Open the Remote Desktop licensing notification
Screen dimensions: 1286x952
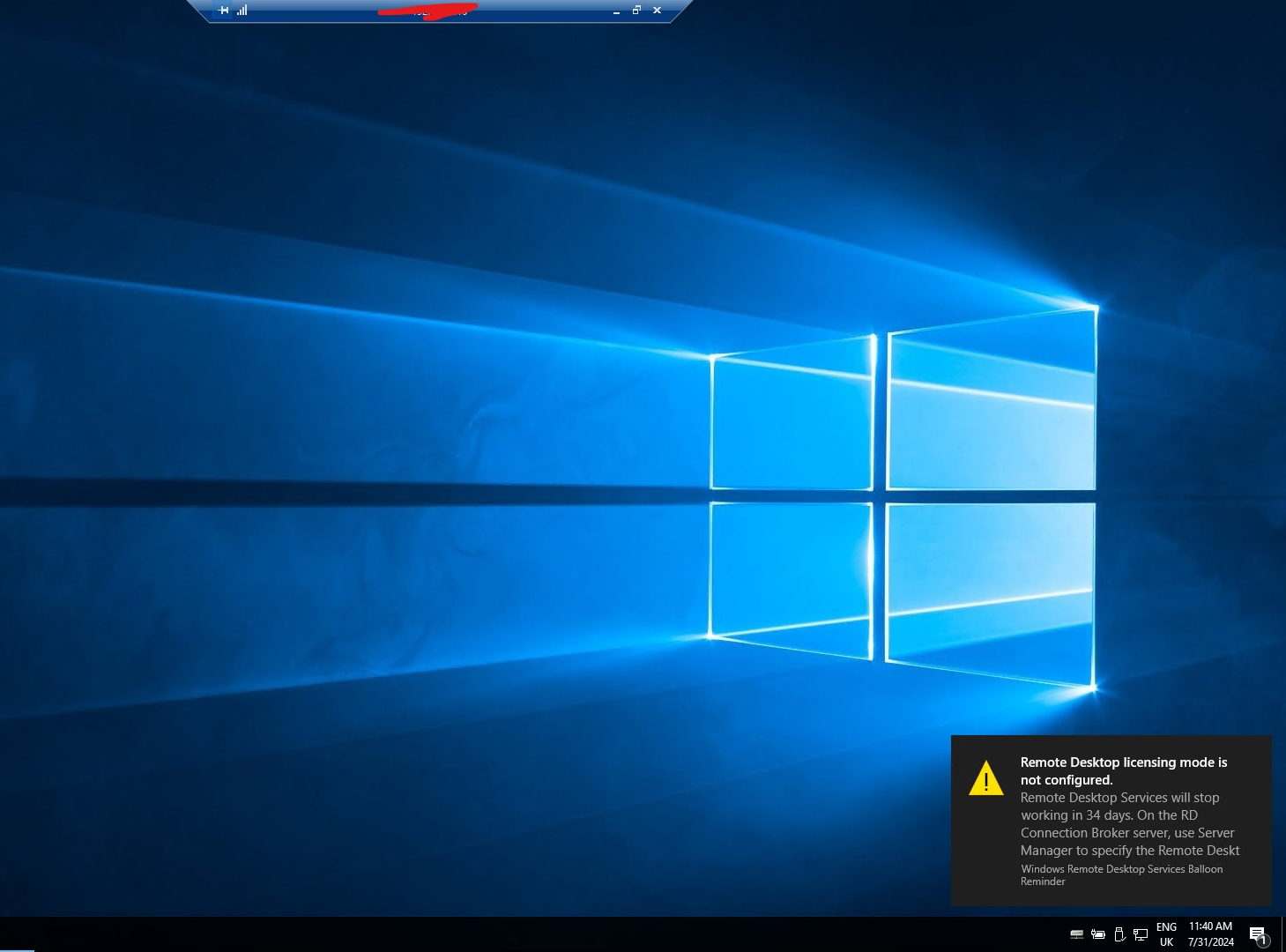tap(1124, 770)
